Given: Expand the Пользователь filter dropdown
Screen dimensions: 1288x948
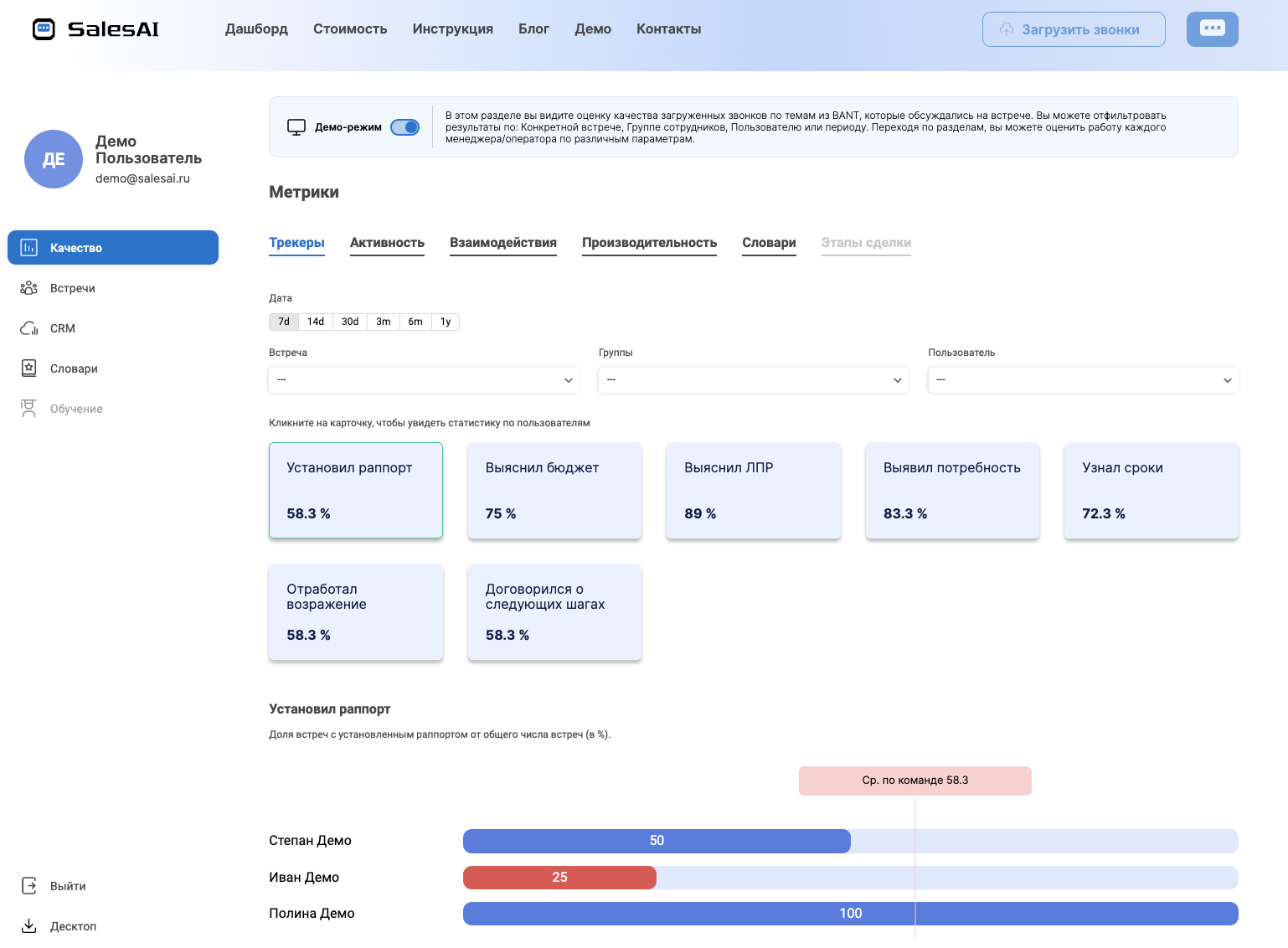Looking at the screenshot, I should point(1083,380).
